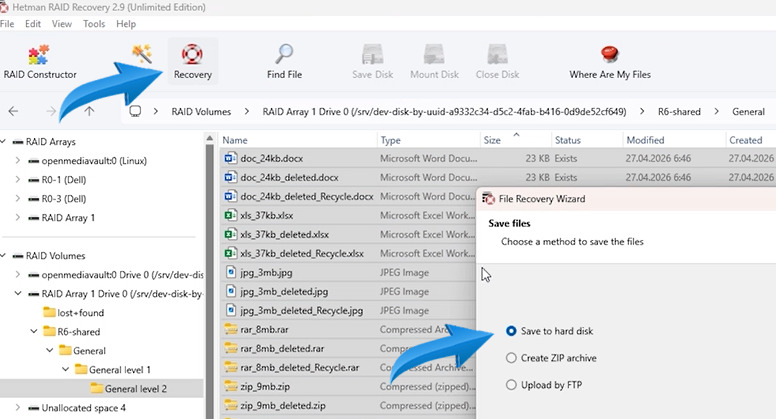The width and height of the screenshot is (776, 419).
Task: Open the Tools menu
Action: tap(94, 24)
